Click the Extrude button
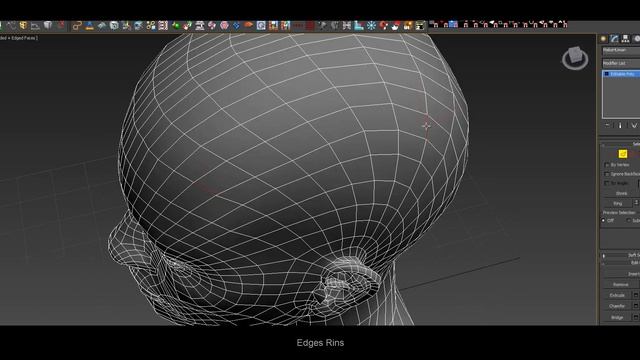 click(x=617, y=295)
